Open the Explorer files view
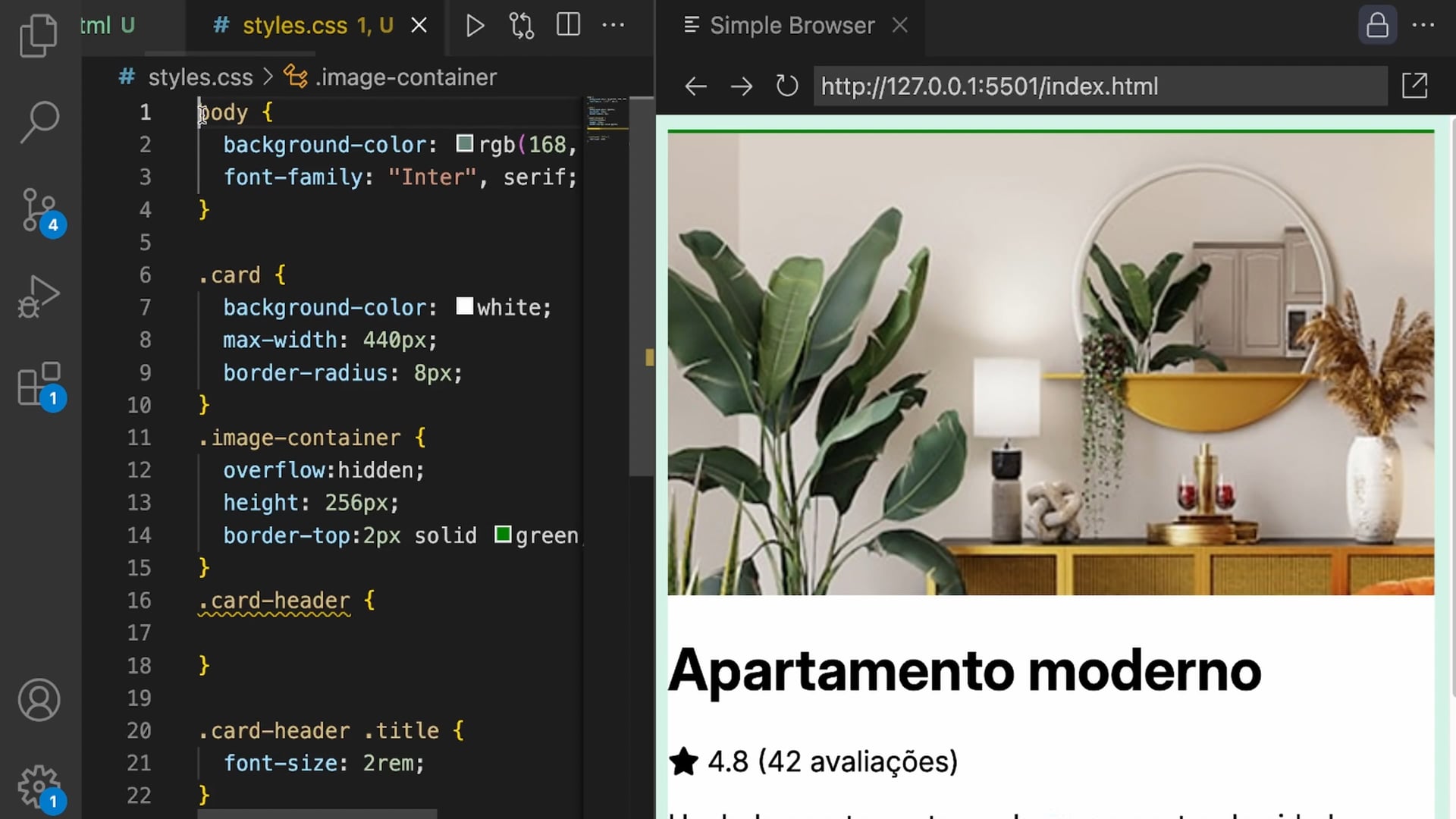1456x819 pixels. [38, 36]
